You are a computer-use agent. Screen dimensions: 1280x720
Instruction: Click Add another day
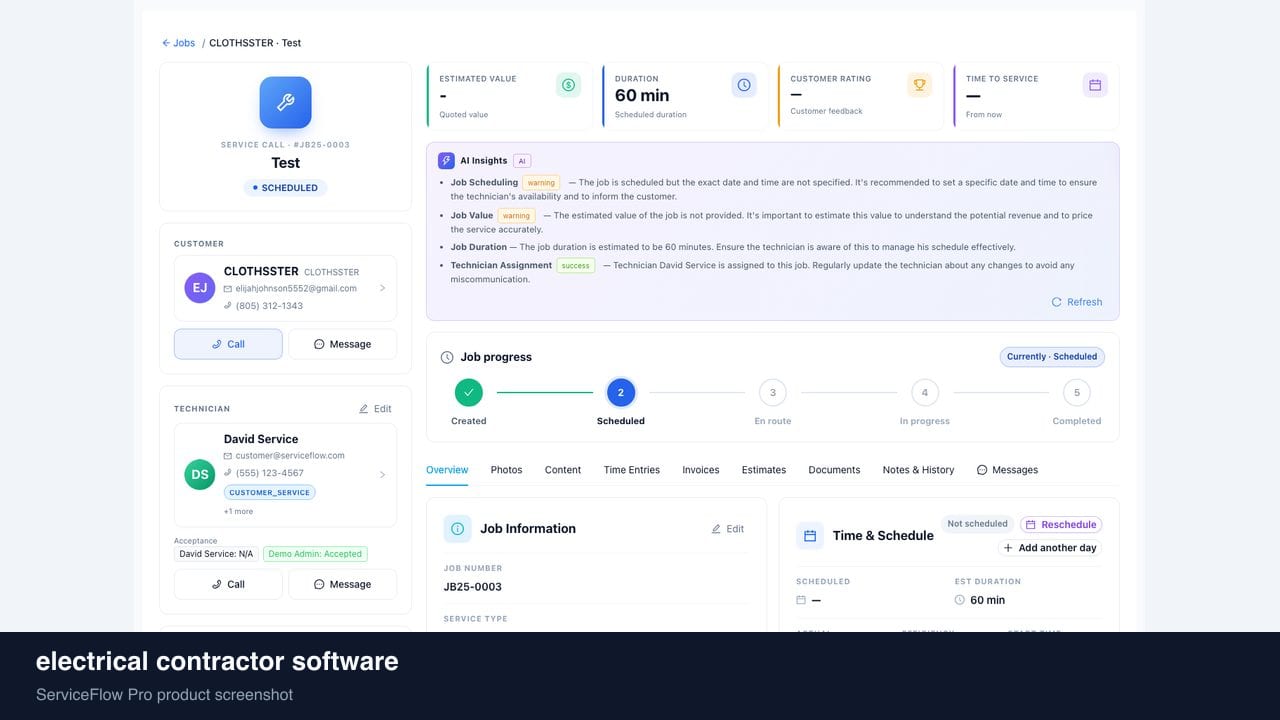[1050, 548]
